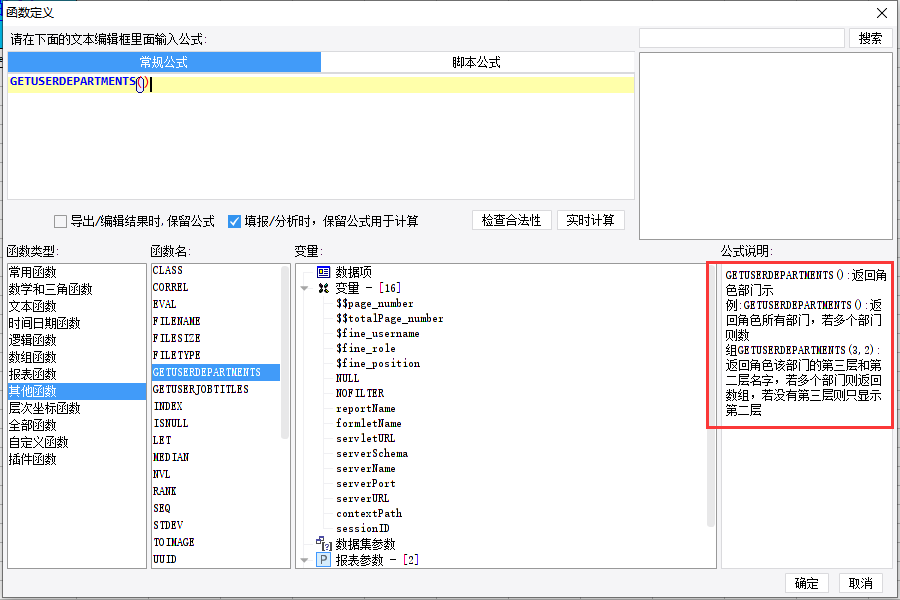This screenshot has height=600, width=900.
Task: Click the 实时计算 button
Action: 591,220
